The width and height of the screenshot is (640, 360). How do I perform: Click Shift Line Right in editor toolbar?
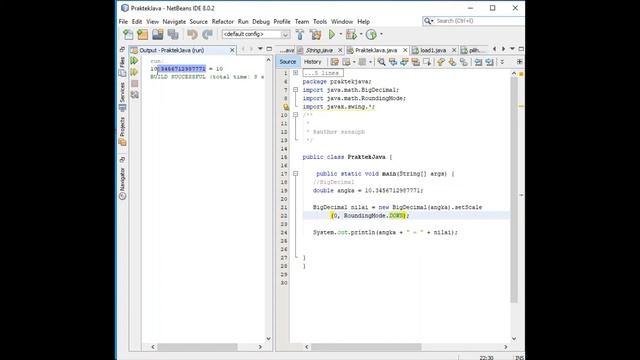pyautogui.click(x=489, y=62)
